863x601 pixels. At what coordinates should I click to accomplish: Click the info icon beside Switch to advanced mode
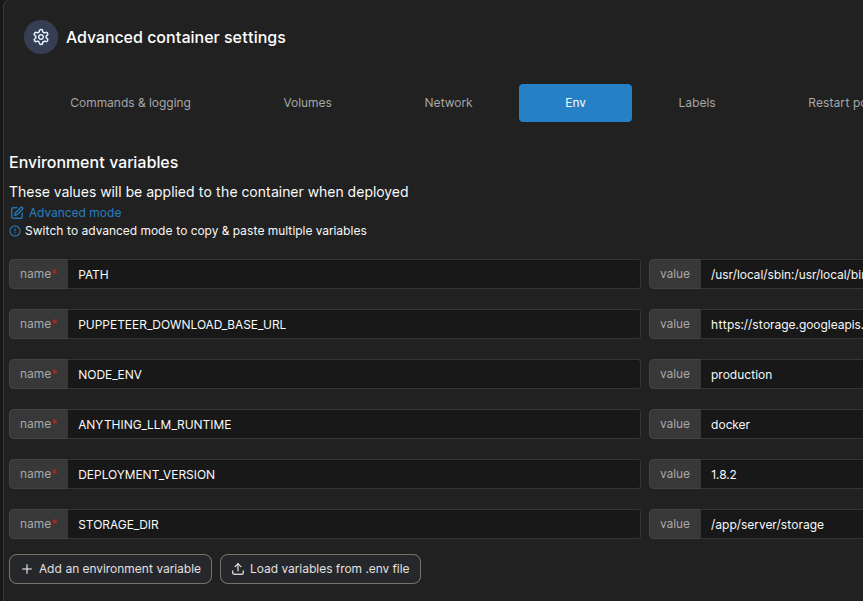click(x=15, y=231)
